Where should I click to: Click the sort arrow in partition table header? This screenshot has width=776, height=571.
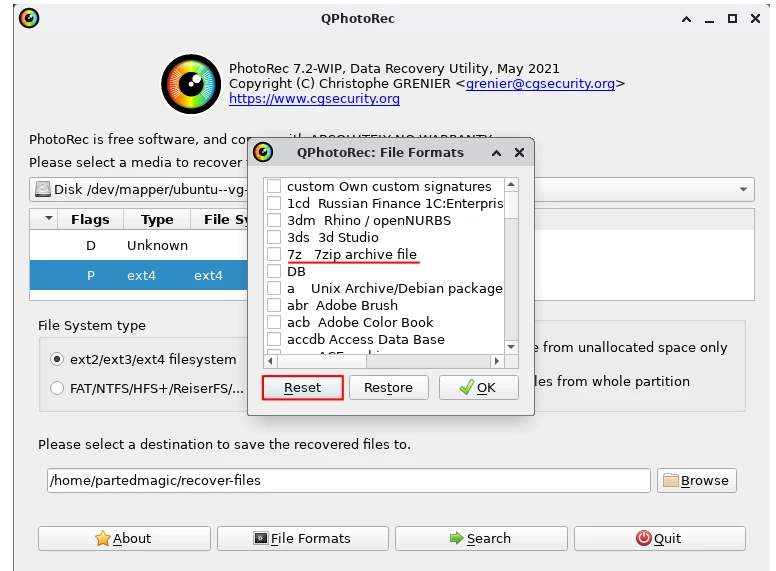point(46,219)
